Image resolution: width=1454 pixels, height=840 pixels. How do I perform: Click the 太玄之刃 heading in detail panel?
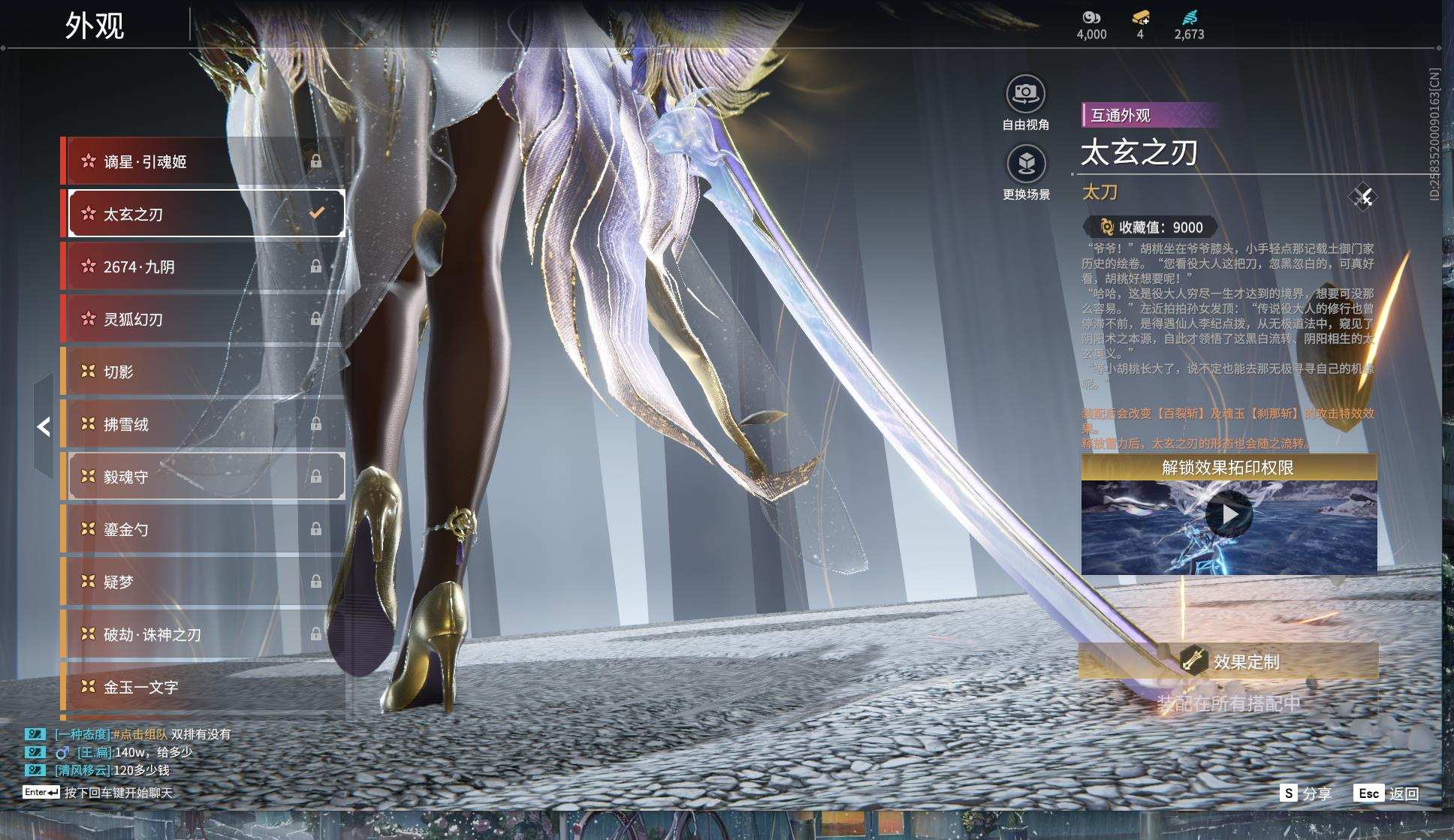(x=1139, y=152)
